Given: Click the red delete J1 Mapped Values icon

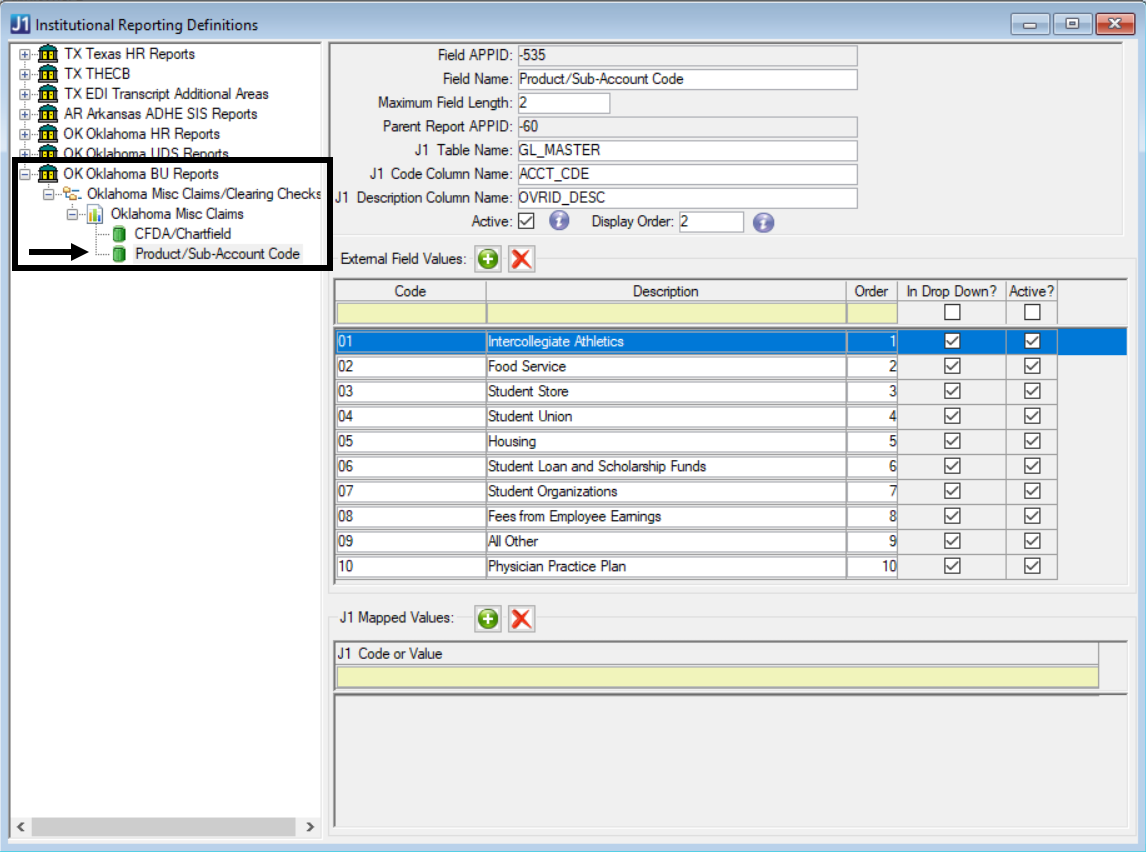Looking at the screenshot, I should 521,619.
